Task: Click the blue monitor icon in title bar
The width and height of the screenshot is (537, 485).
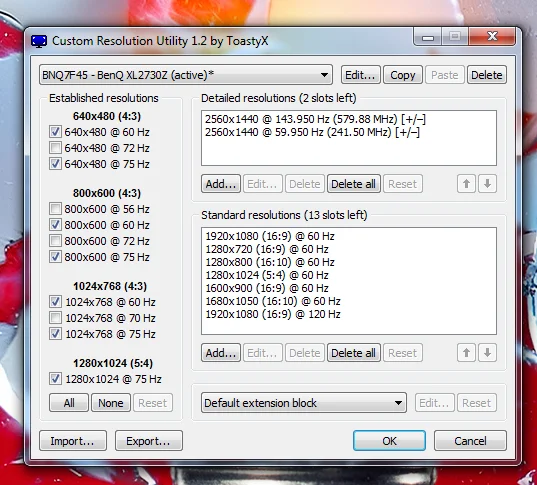Action: [39, 41]
